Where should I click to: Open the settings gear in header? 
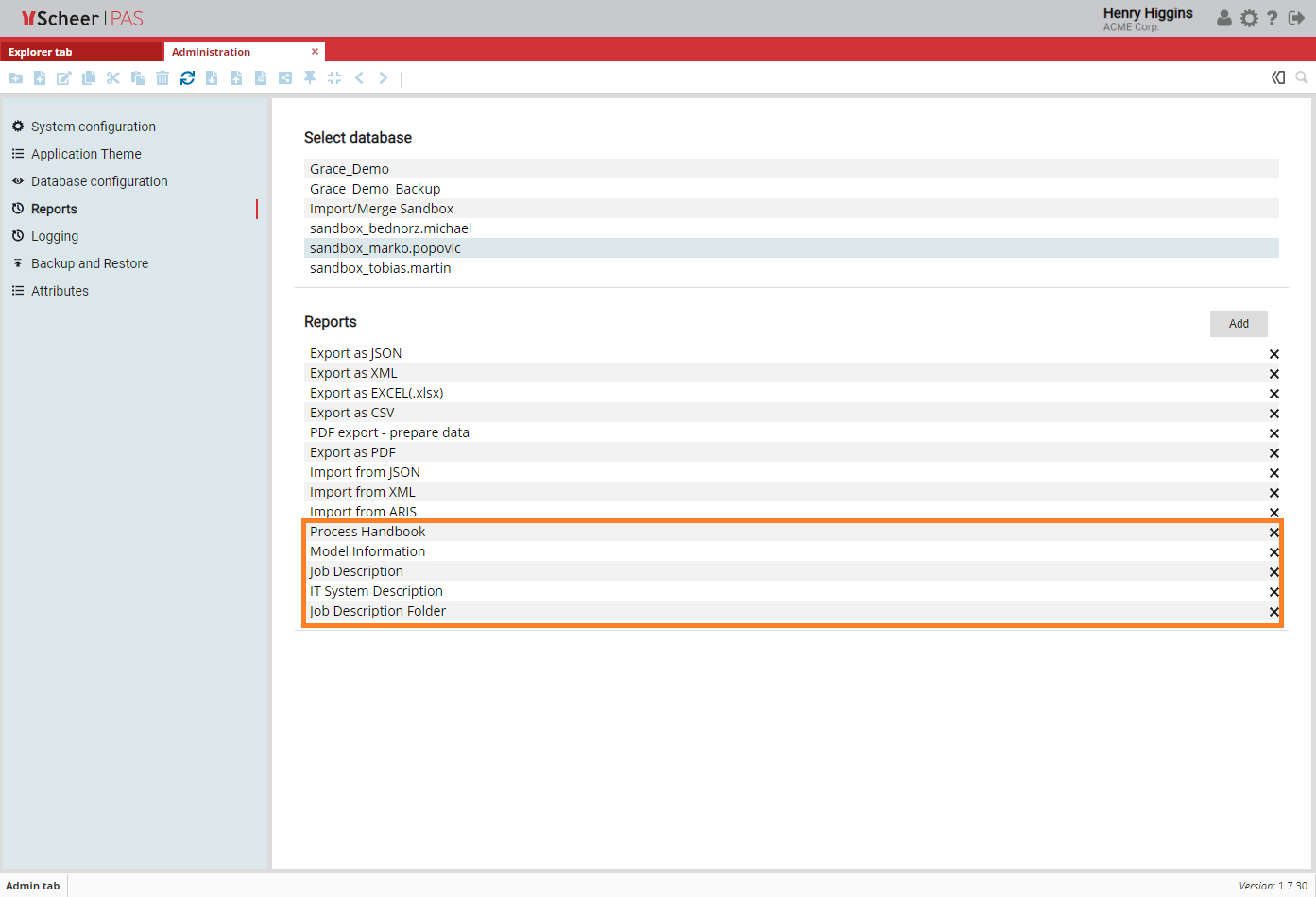1249,18
